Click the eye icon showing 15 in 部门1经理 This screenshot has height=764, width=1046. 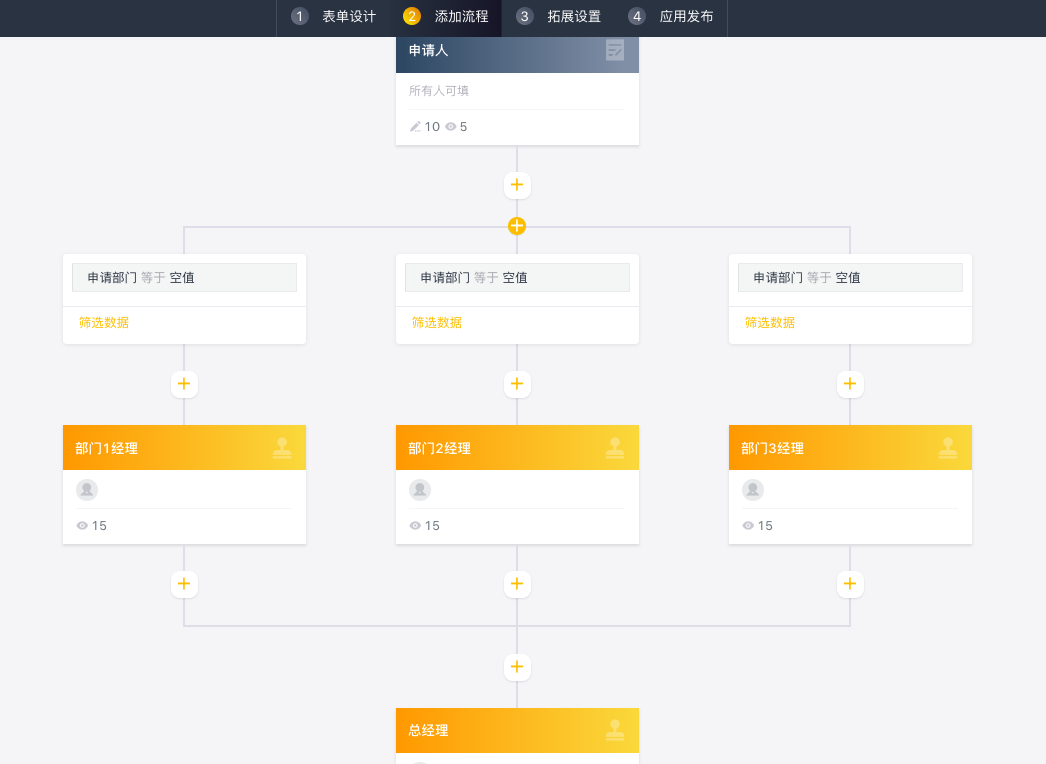coord(82,526)
